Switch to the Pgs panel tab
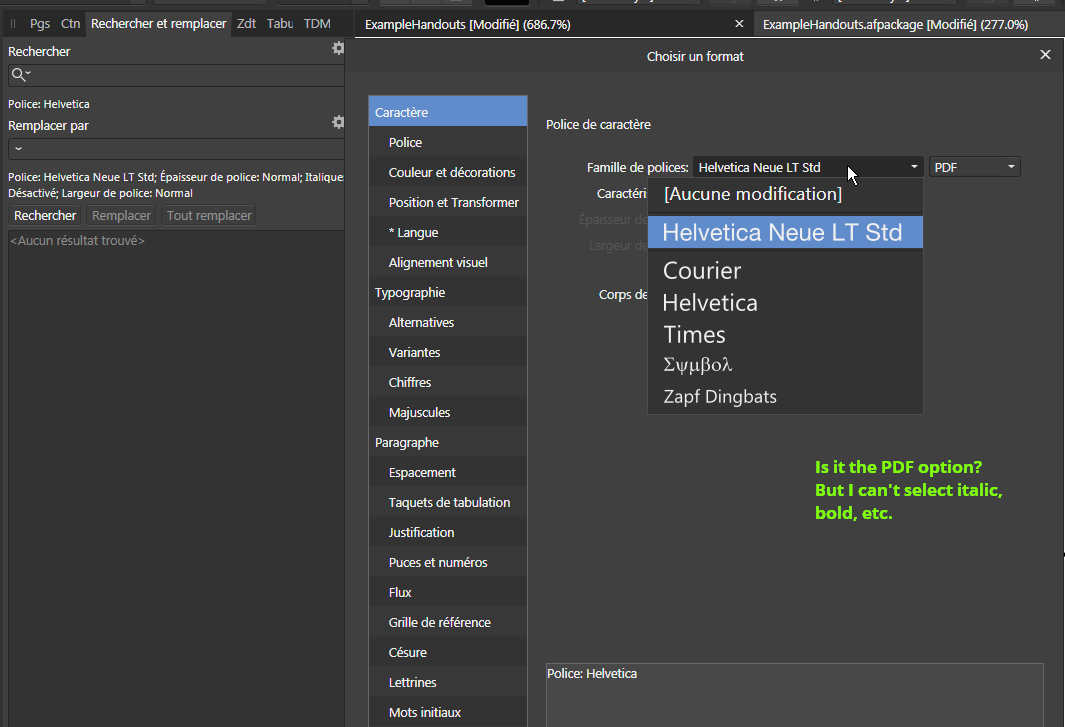 tap(40, 24)
